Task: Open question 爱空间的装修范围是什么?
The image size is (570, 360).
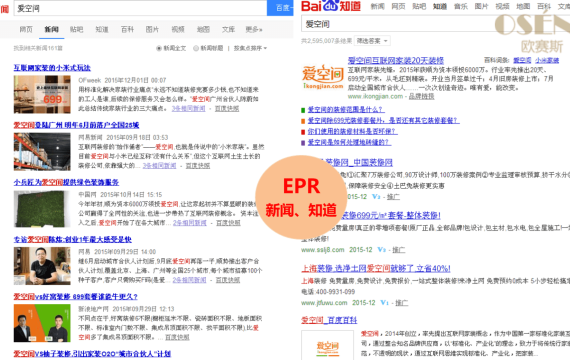Action: coord(346,109)
